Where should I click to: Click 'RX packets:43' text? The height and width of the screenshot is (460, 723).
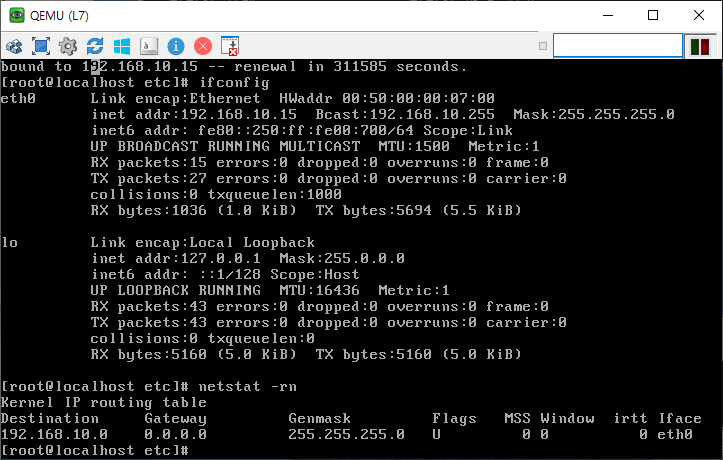(x=148, y=307)
